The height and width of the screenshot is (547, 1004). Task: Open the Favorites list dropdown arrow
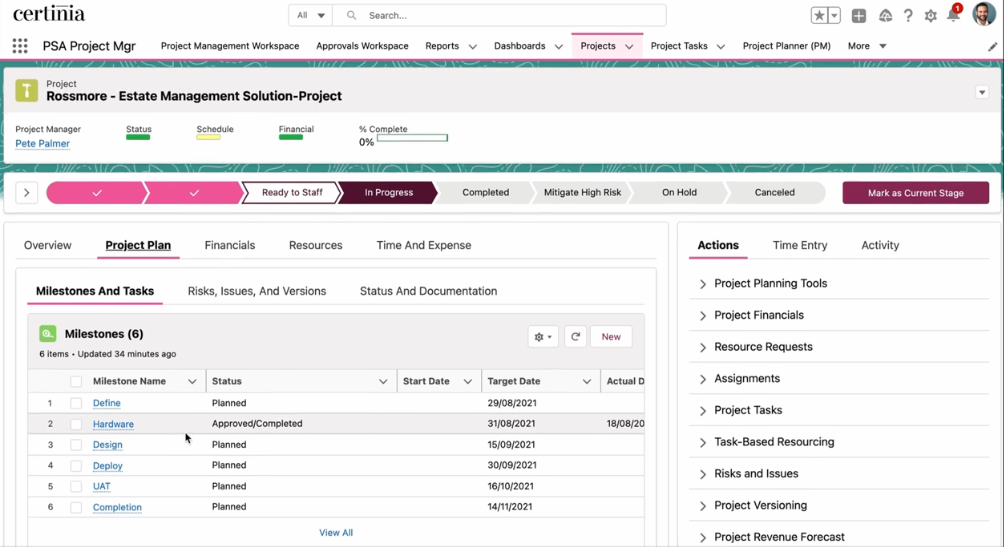click(x=834, y=15)
